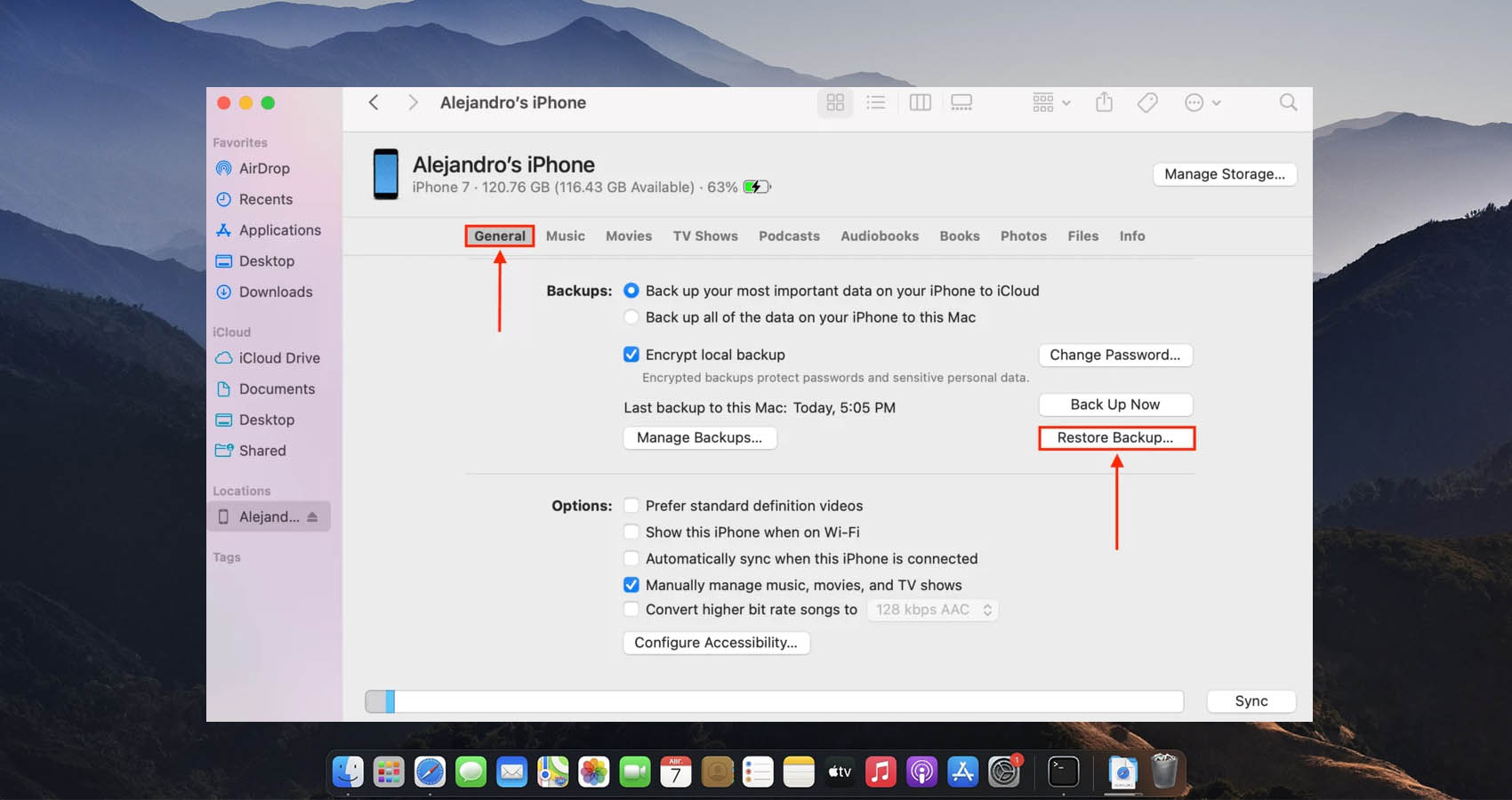1512x800 pixels.
Task: Open the 128 kbps AAC bitrate dropdown
Action: [933, 610]
